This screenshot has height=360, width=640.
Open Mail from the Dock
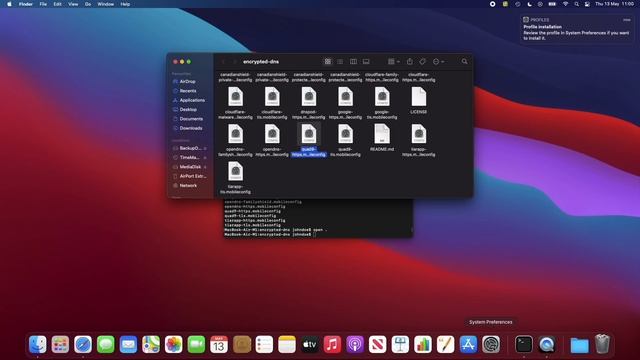click(128, 344)
